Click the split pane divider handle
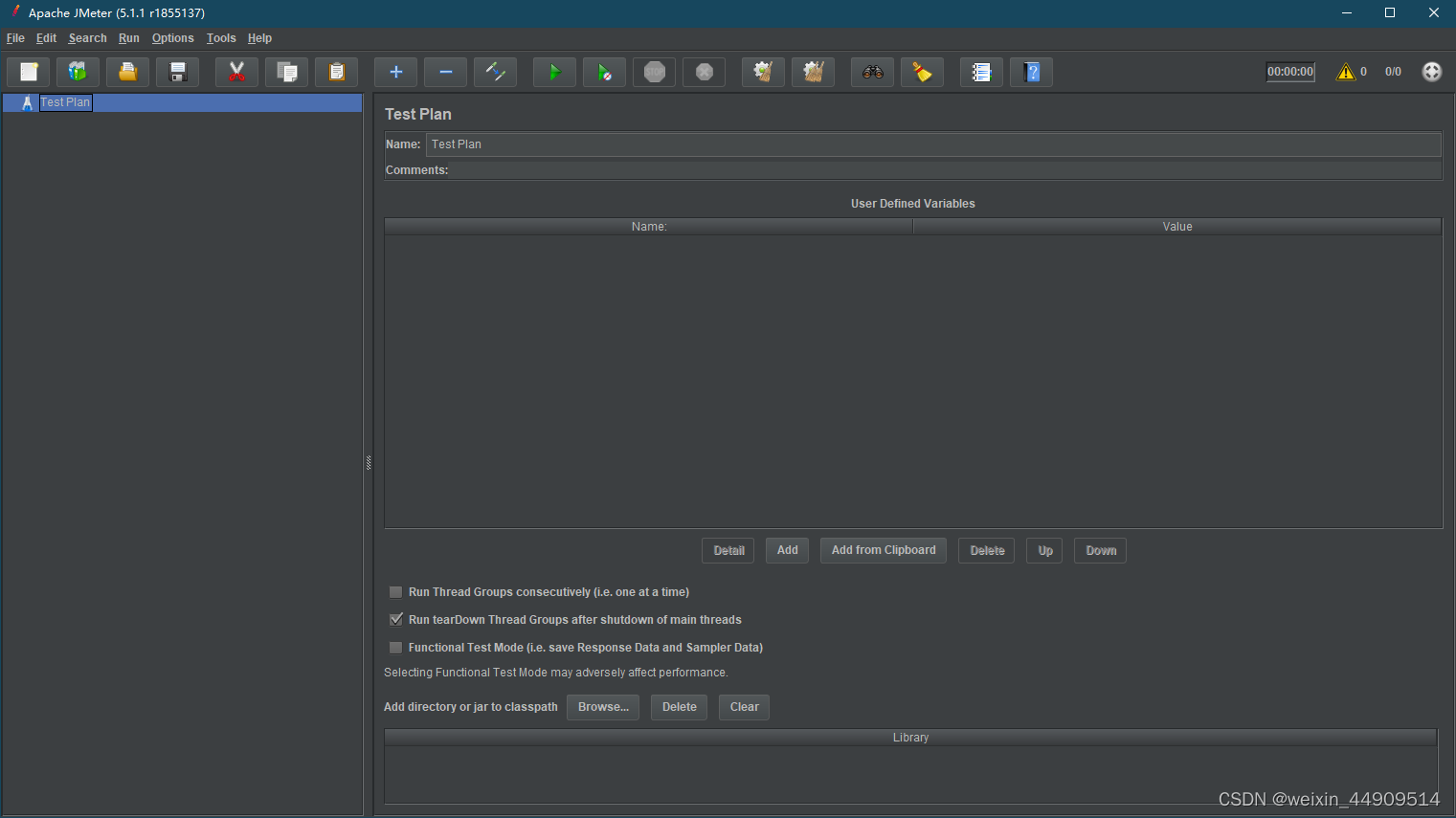Image resolution: width=1456 pixels, height=818 pixels. 369,463
